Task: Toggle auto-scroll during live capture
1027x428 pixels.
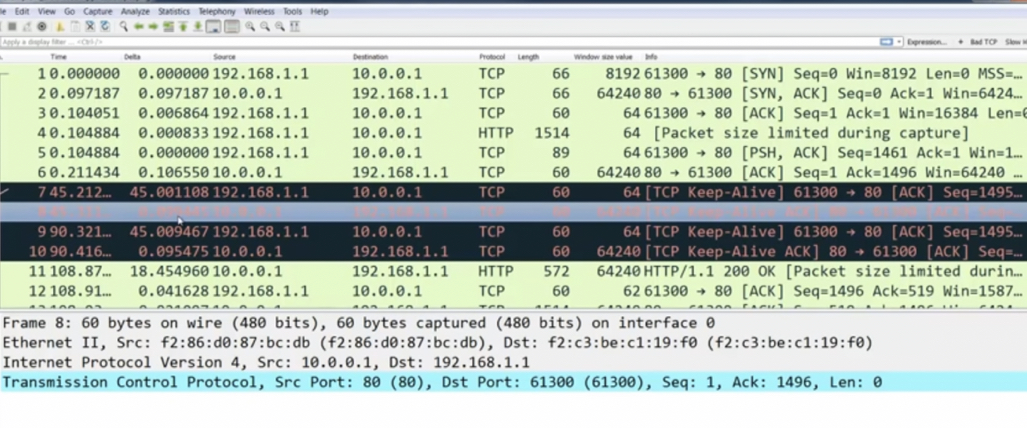Action: [x=214, y=27]
